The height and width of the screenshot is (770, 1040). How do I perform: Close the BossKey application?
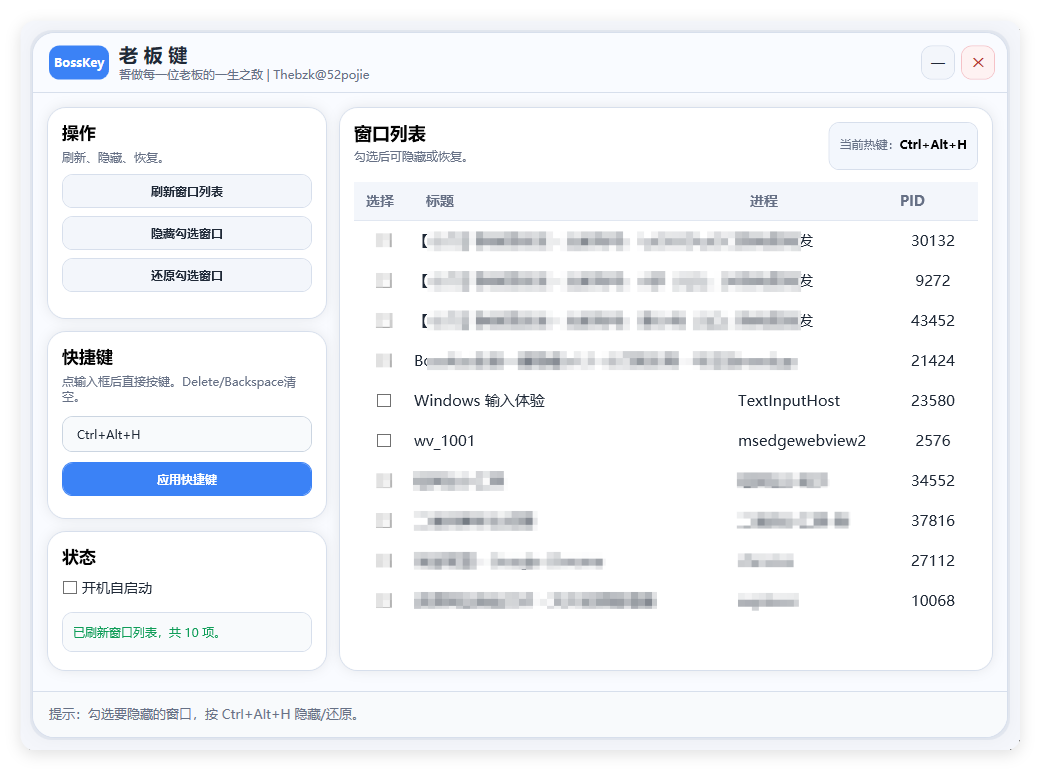click(x=977, y=62)
